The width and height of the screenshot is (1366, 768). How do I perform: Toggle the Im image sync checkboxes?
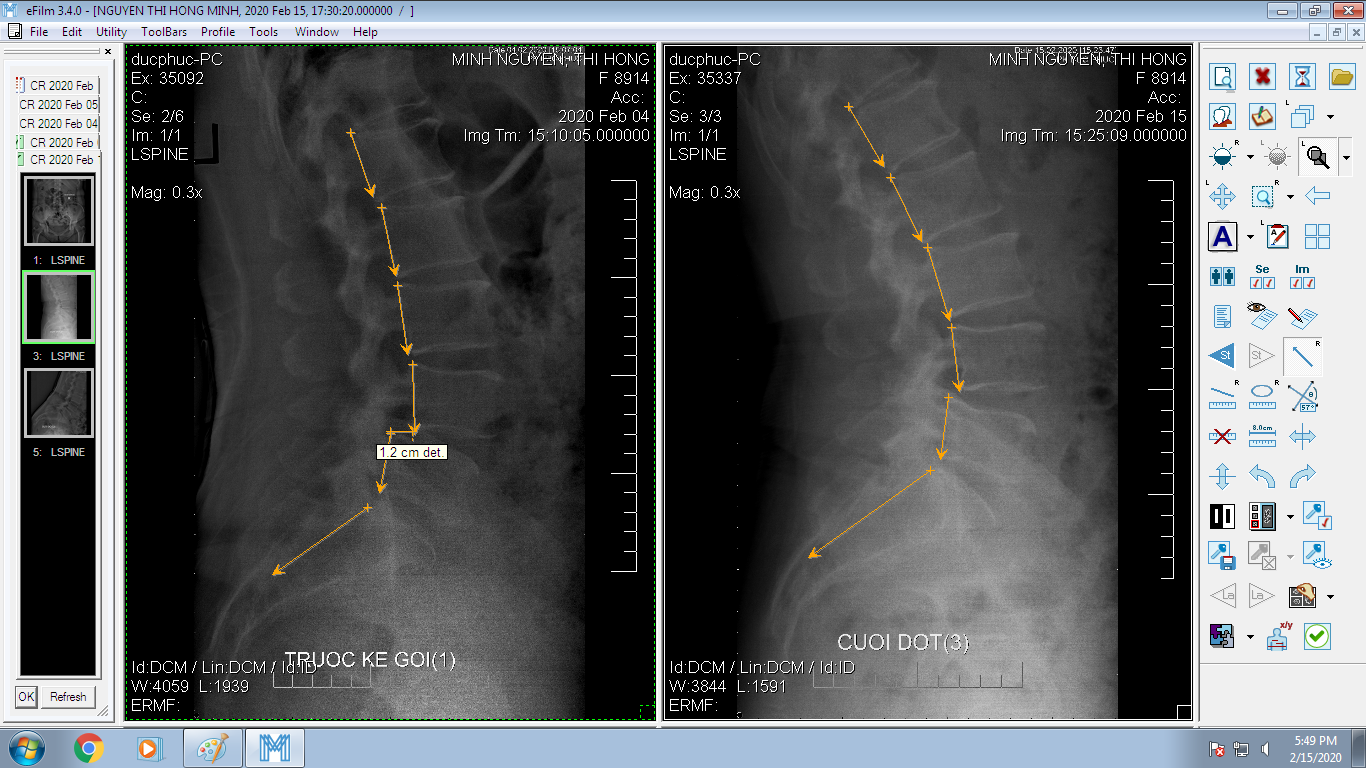point(1302,277)
